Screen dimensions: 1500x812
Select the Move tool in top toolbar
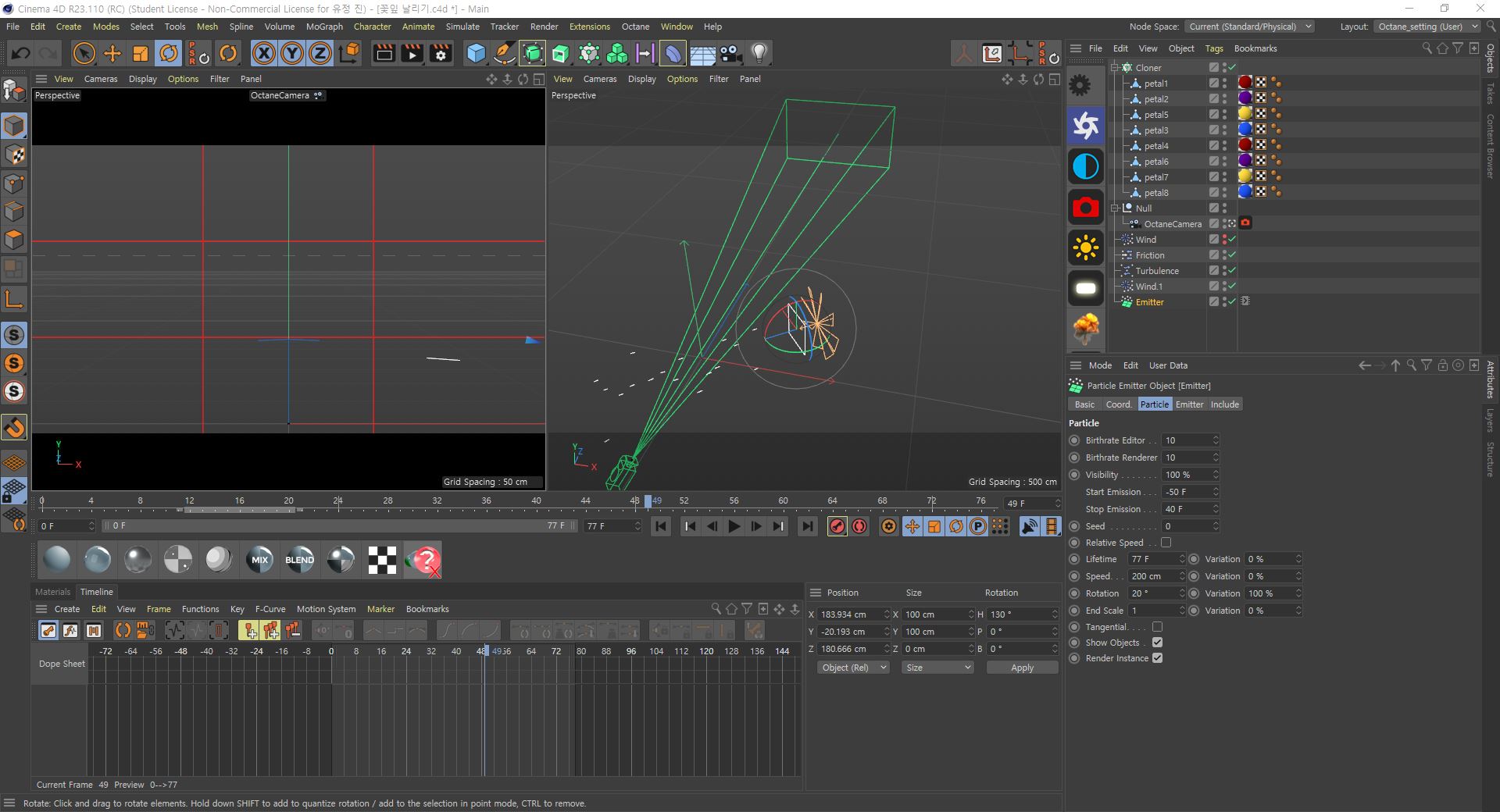coord(112,53)
